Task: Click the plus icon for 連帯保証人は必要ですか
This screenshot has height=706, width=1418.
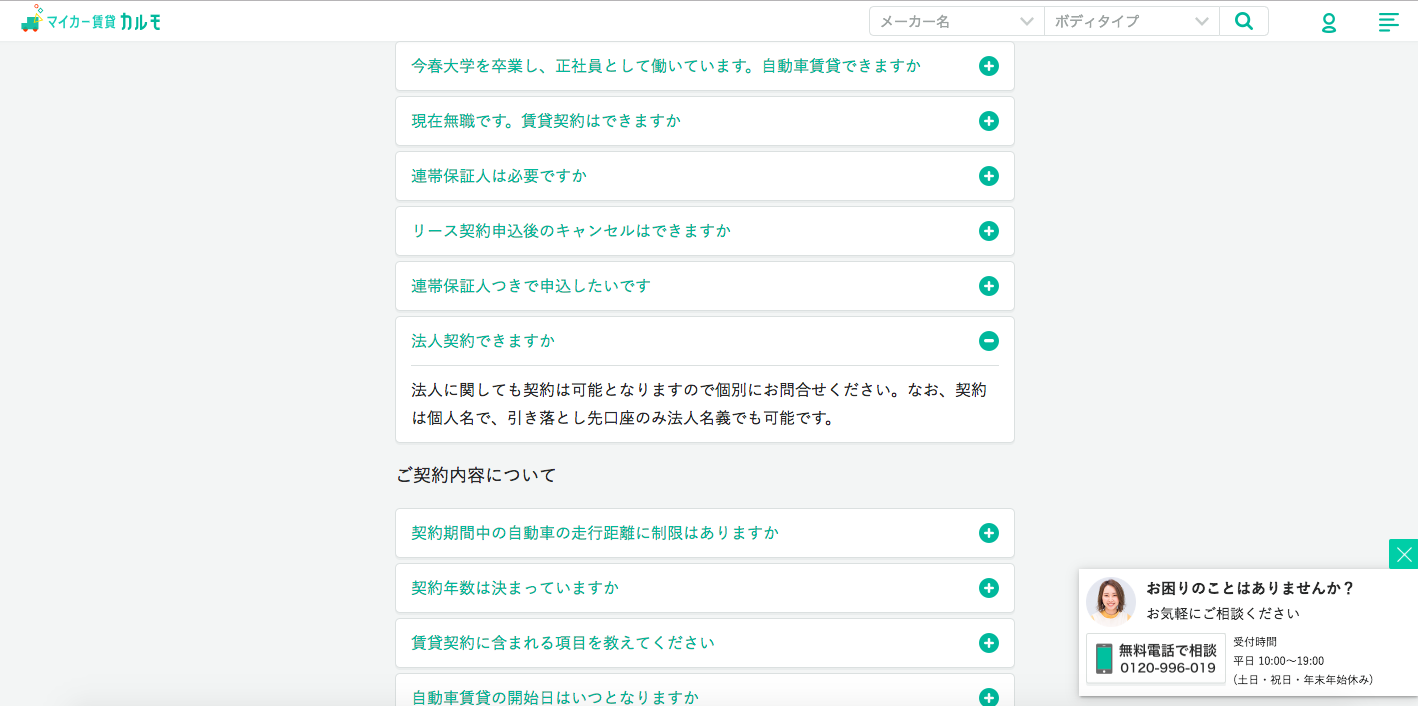Action: pos(988,176)
